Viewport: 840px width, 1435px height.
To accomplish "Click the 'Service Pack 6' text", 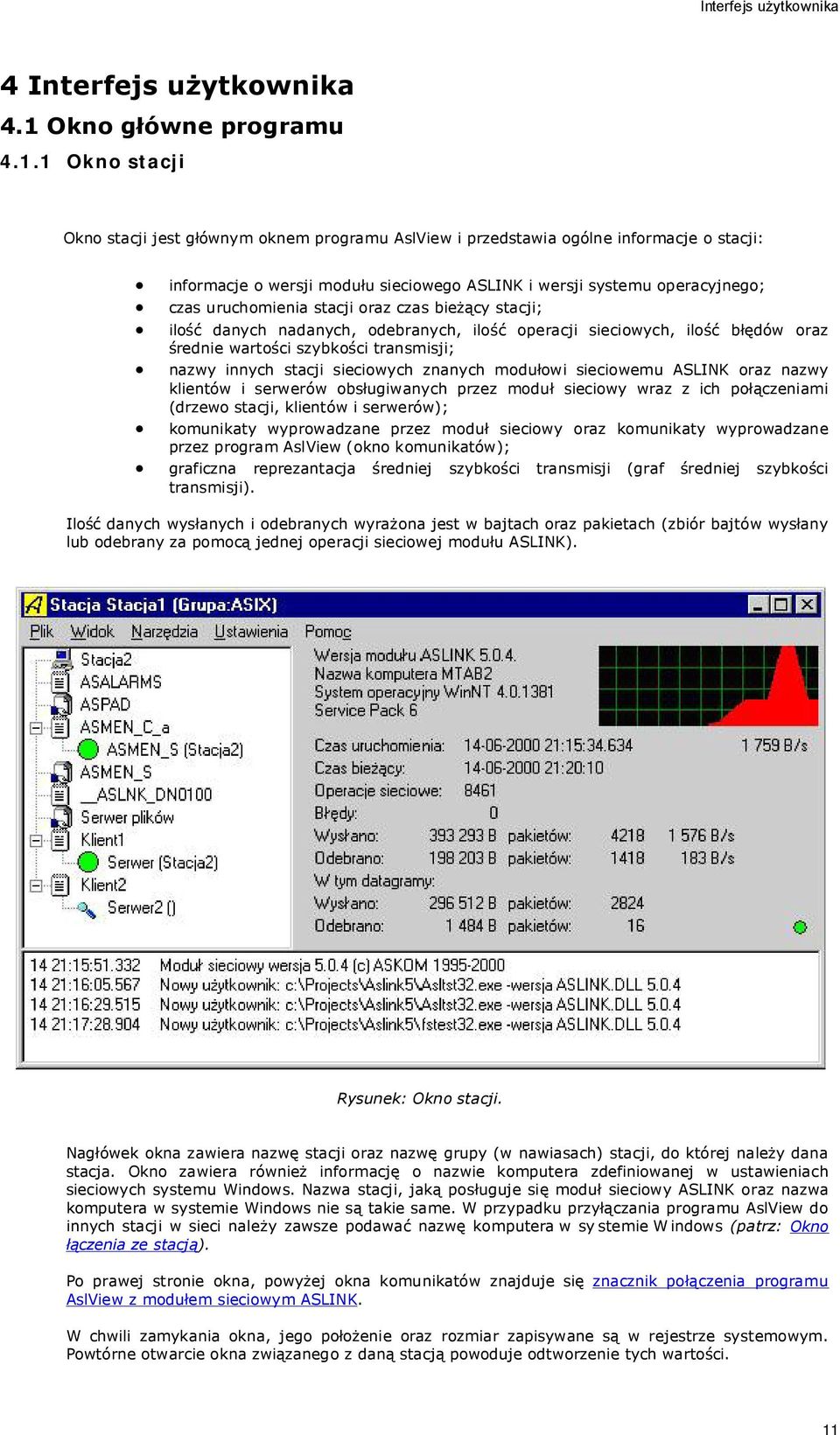I will click(x=366, y=710).
